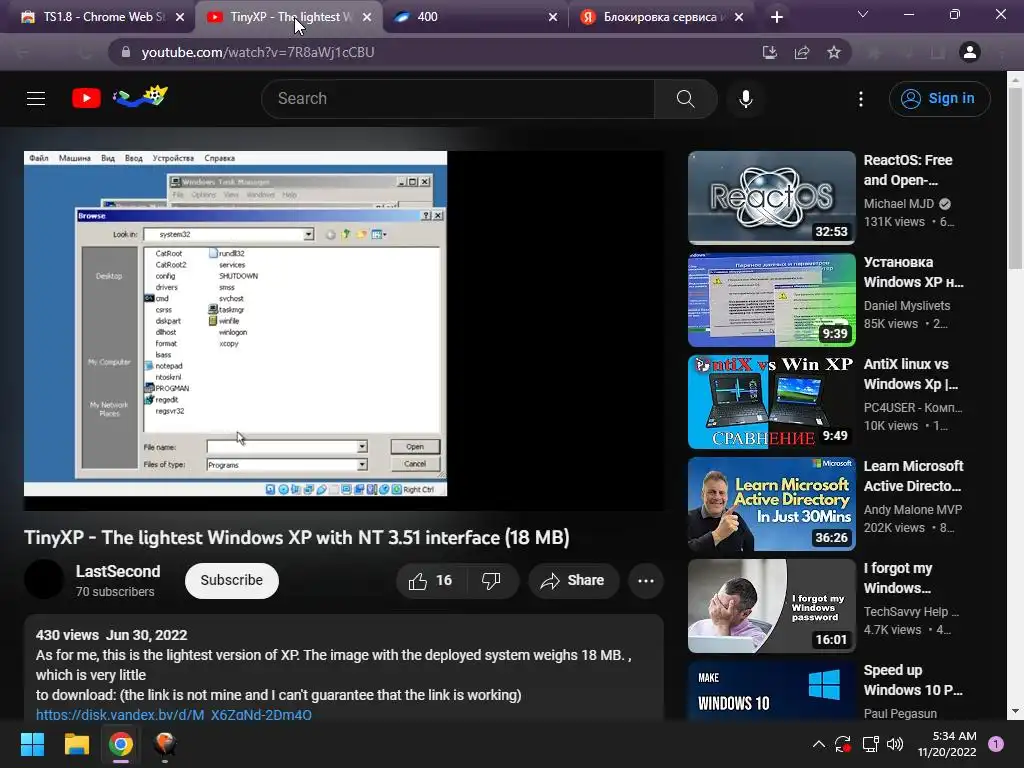Screen dimensions: 1024x768
Task: Open AntiX linux vs Windows Xp title
Action: pyautogui.click(x=911, y=374)
